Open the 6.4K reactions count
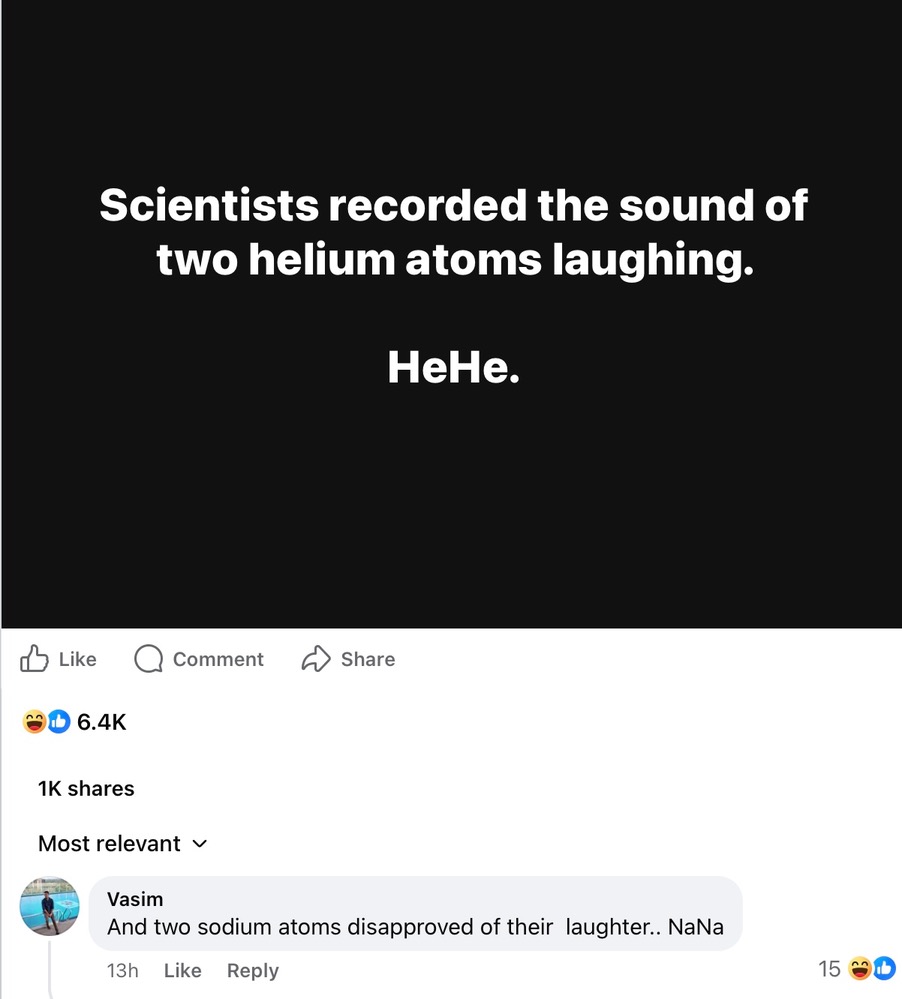The width and height of the screenshot is (902, 999). (101, 721)
